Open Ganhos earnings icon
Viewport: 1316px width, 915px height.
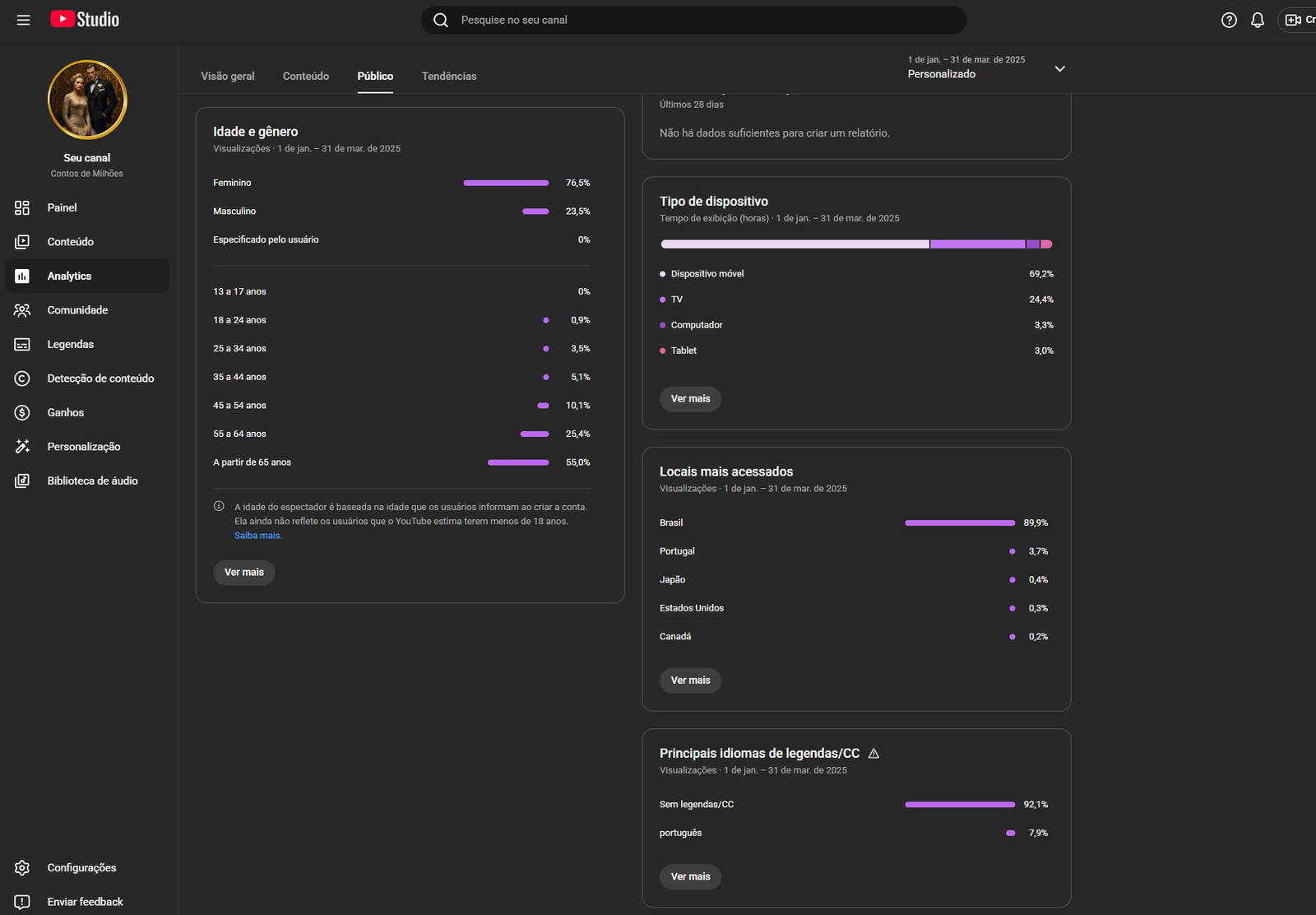pos(22,412)
